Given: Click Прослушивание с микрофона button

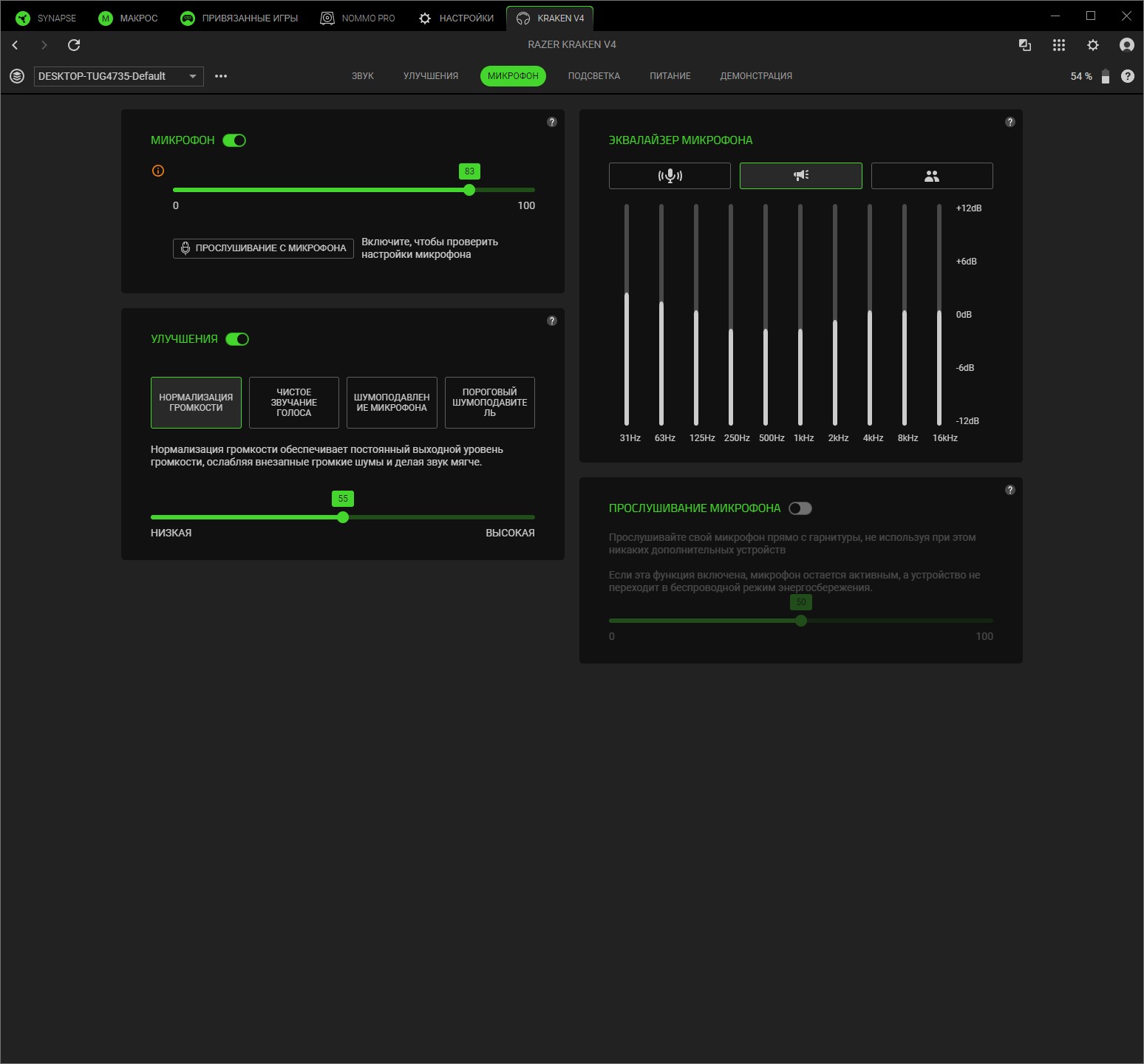Looking at the screenshot, I should coord(263,248).
